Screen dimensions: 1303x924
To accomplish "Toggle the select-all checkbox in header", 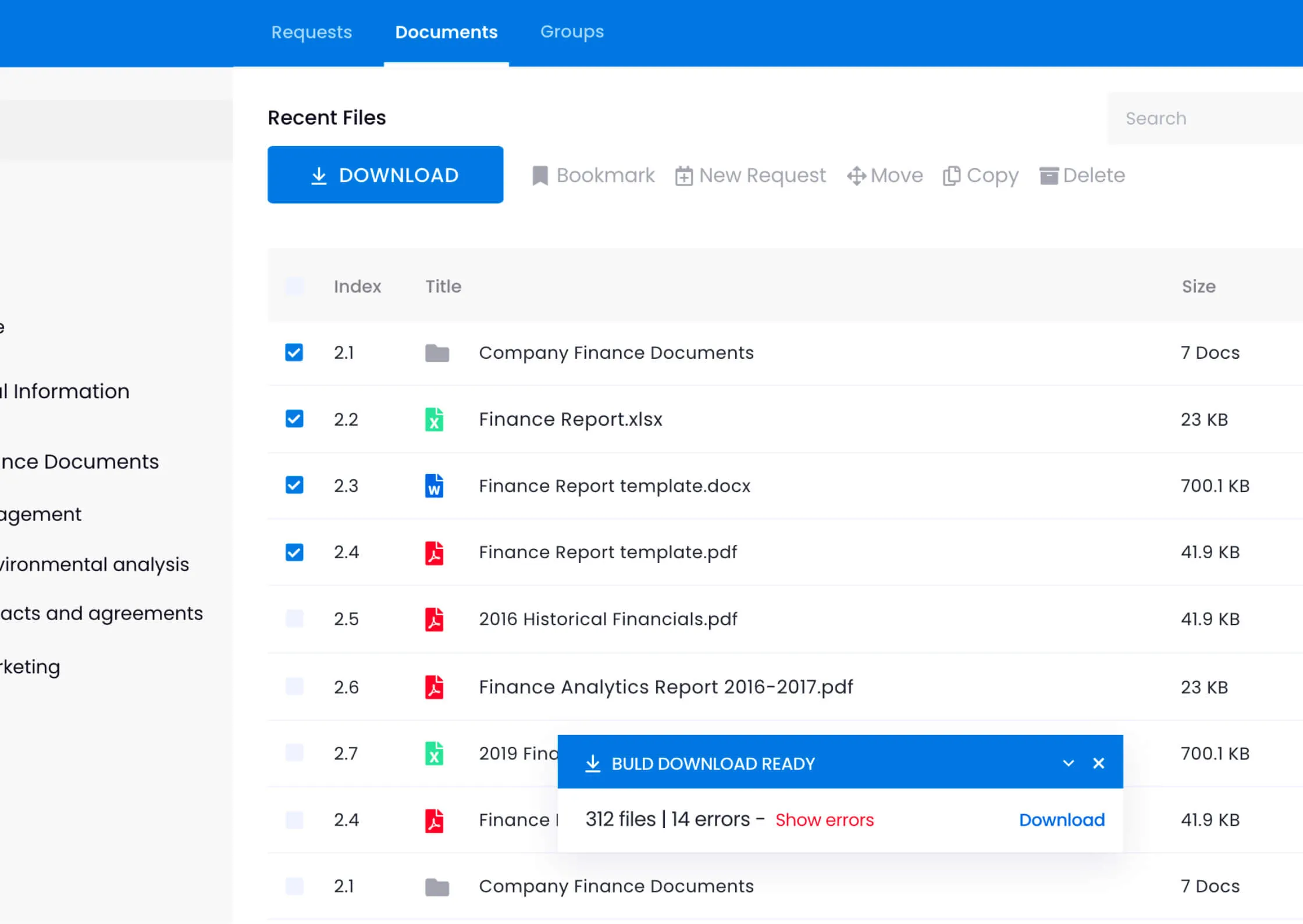I will [x=294, y=286].
